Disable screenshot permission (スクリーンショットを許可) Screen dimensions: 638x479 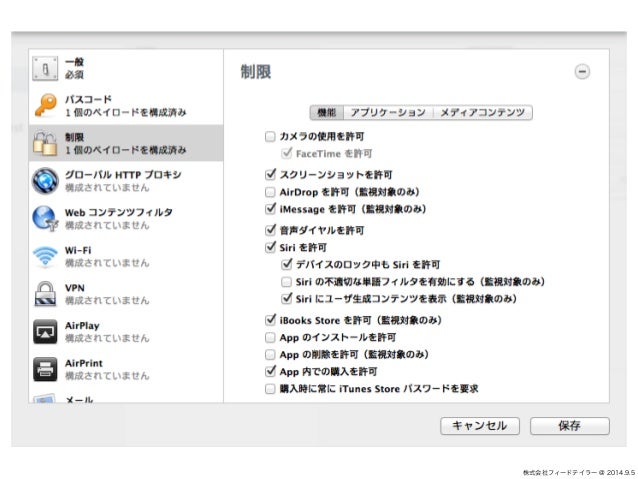coord(270,174)
